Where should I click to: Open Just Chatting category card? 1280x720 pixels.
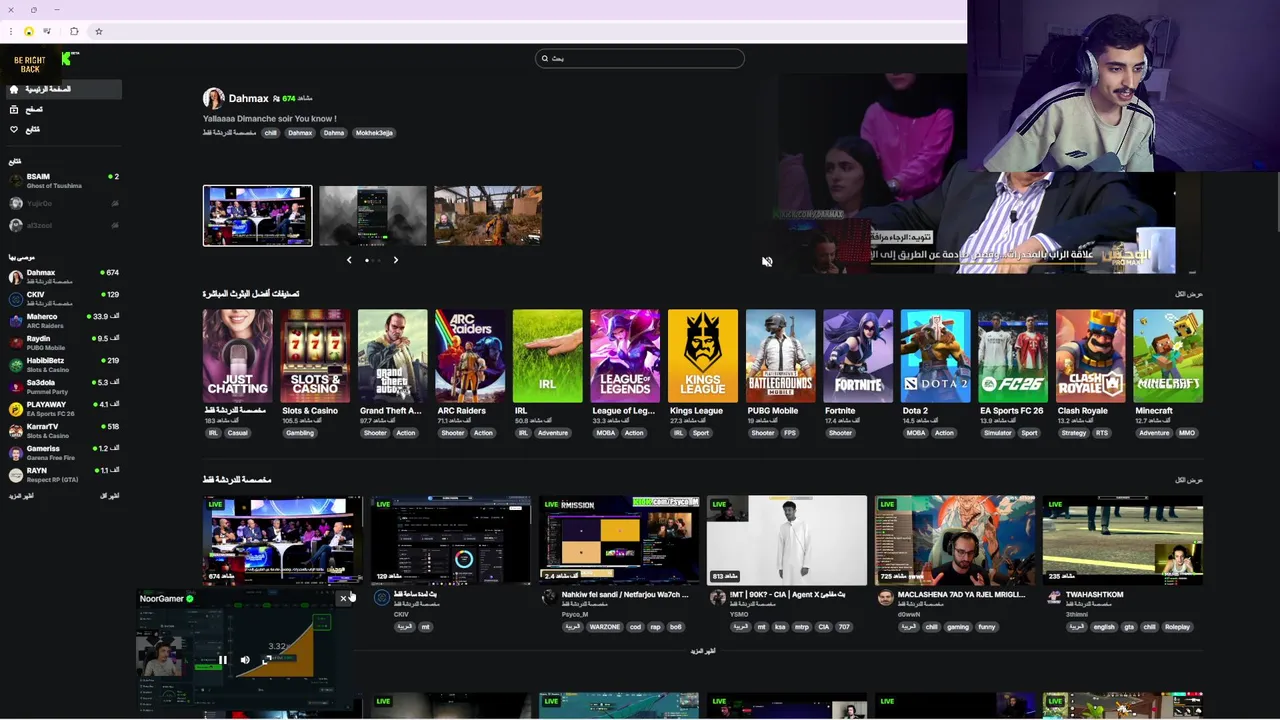coord(237,356)
